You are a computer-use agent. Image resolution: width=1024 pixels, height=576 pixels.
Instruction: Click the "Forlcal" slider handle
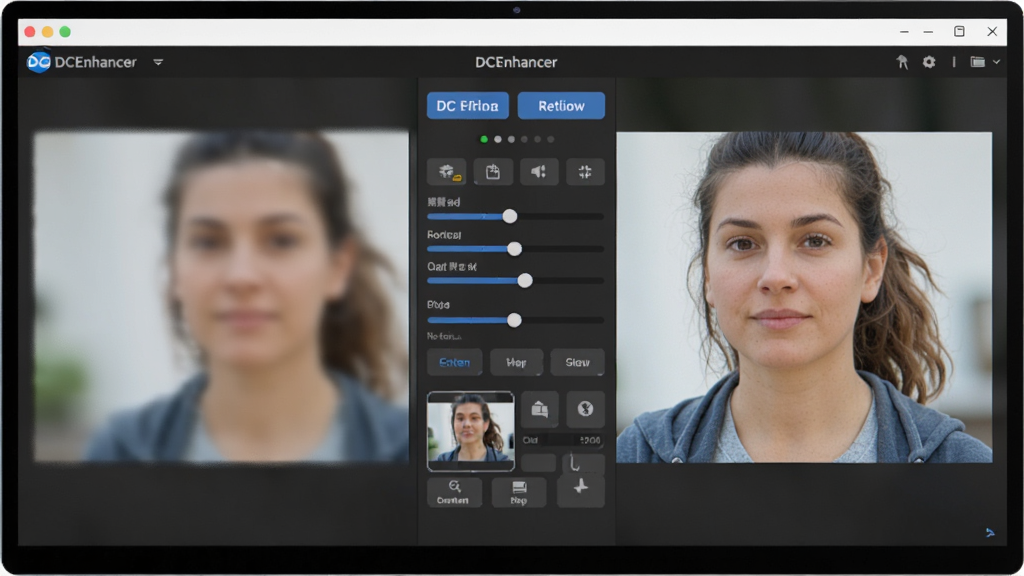(x=515, y=249)
